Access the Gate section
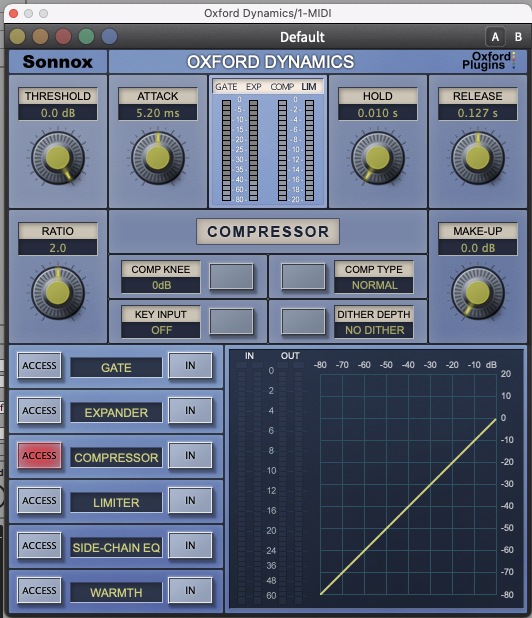The height and width of the screenshot is (618, 532). [39, 365]
